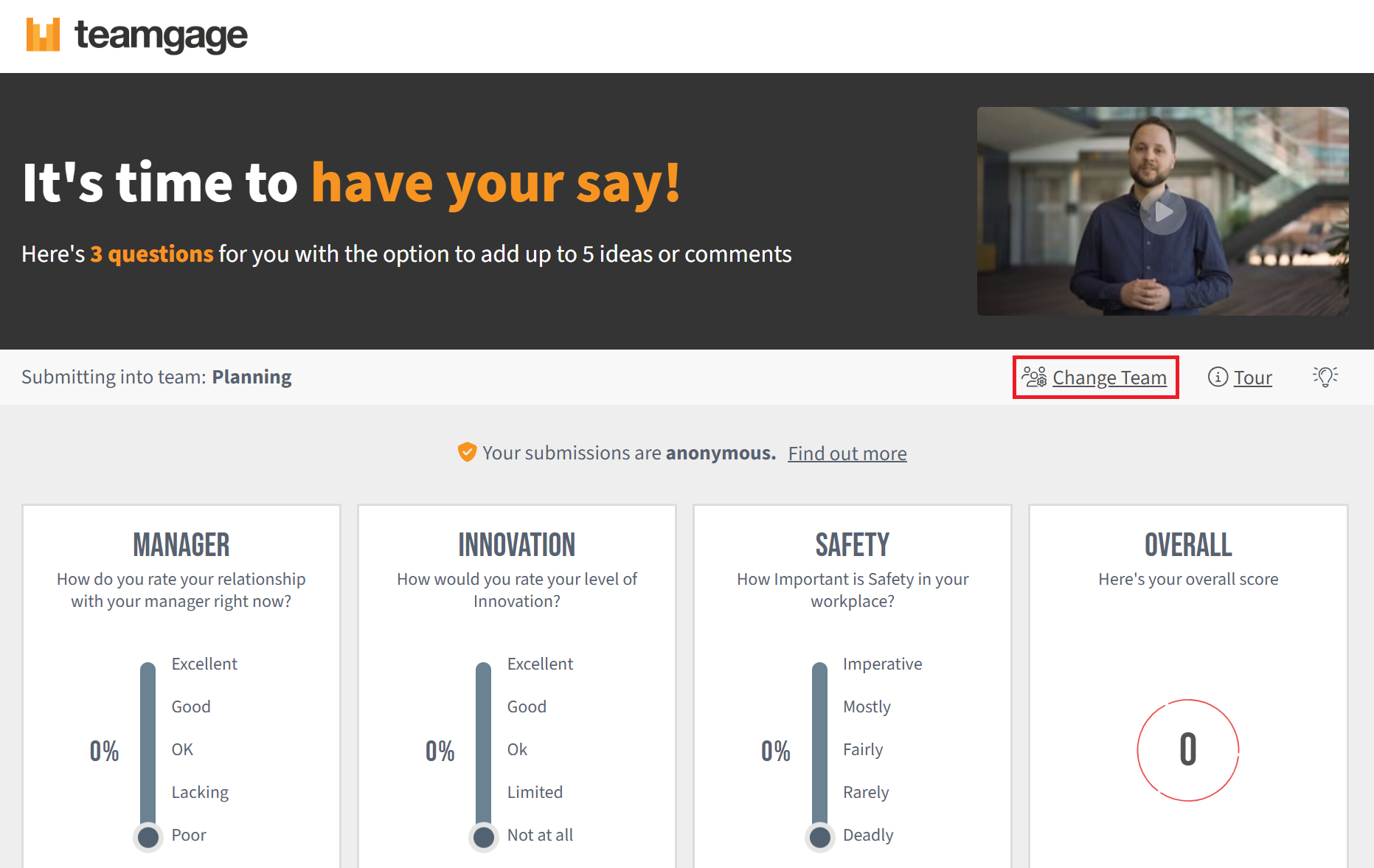Viewport: 1374px width, 868px height.
Task: Click the Planning team name
Action: click(251, 377)
